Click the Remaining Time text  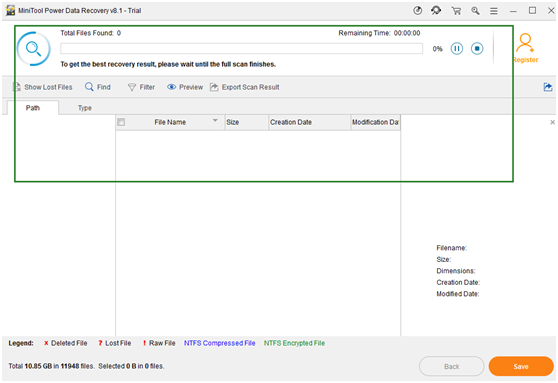(x=379, y=33)
